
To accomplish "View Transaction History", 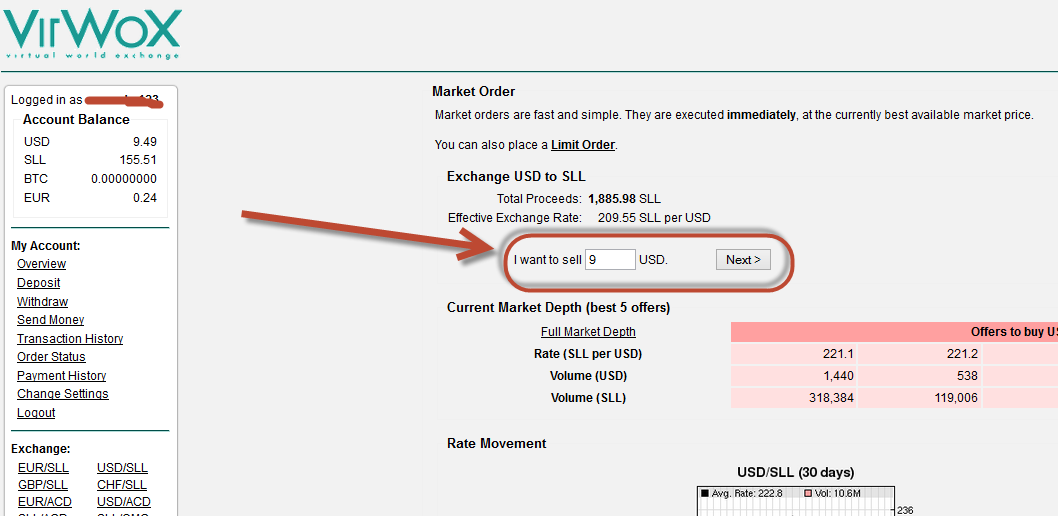I will point(70,339).
